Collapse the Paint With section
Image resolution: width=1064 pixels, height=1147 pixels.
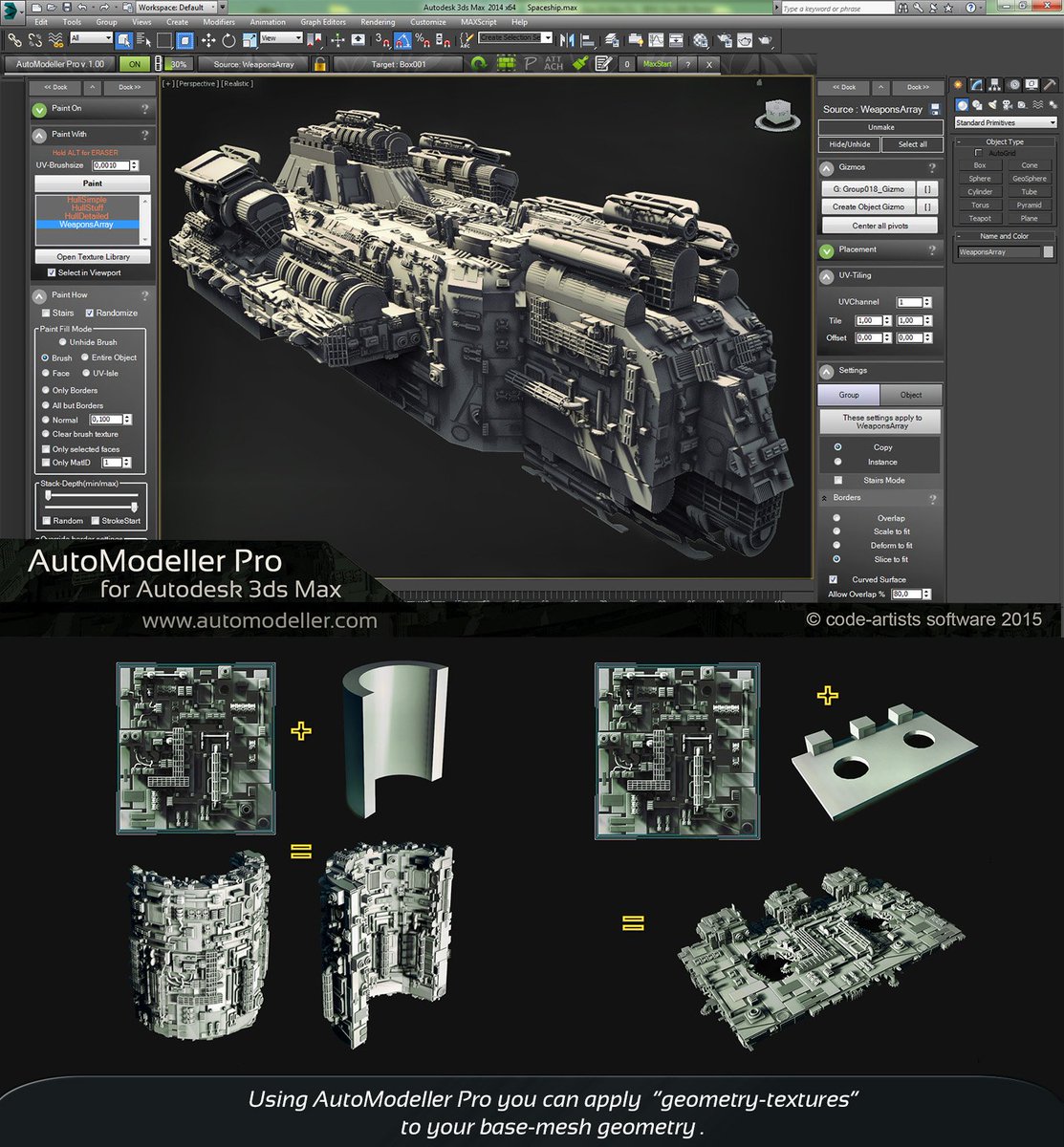tap(39, 135)
